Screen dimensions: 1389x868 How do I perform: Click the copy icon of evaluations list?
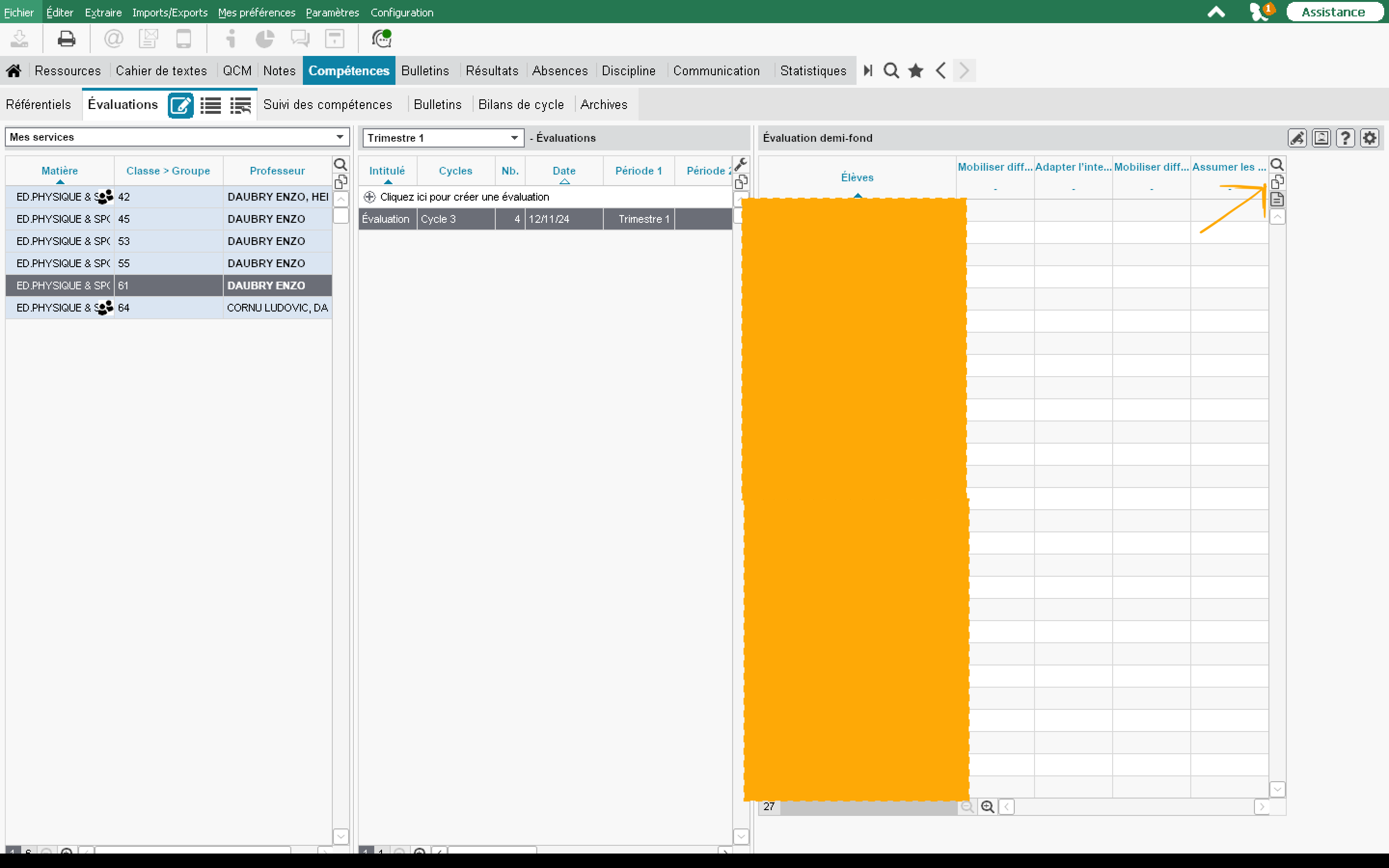[741, 182]
